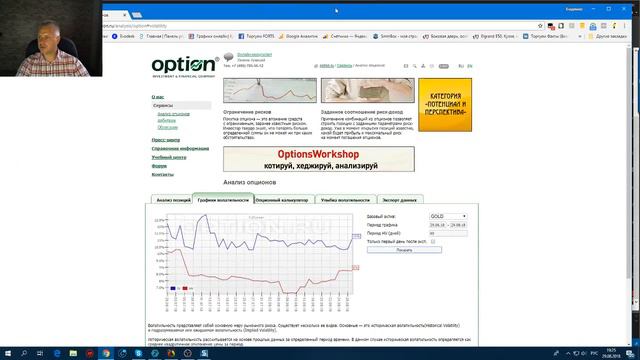Open the action center notification icon
640x360 pixels.
pyautogui.click(x=630, y=353)
